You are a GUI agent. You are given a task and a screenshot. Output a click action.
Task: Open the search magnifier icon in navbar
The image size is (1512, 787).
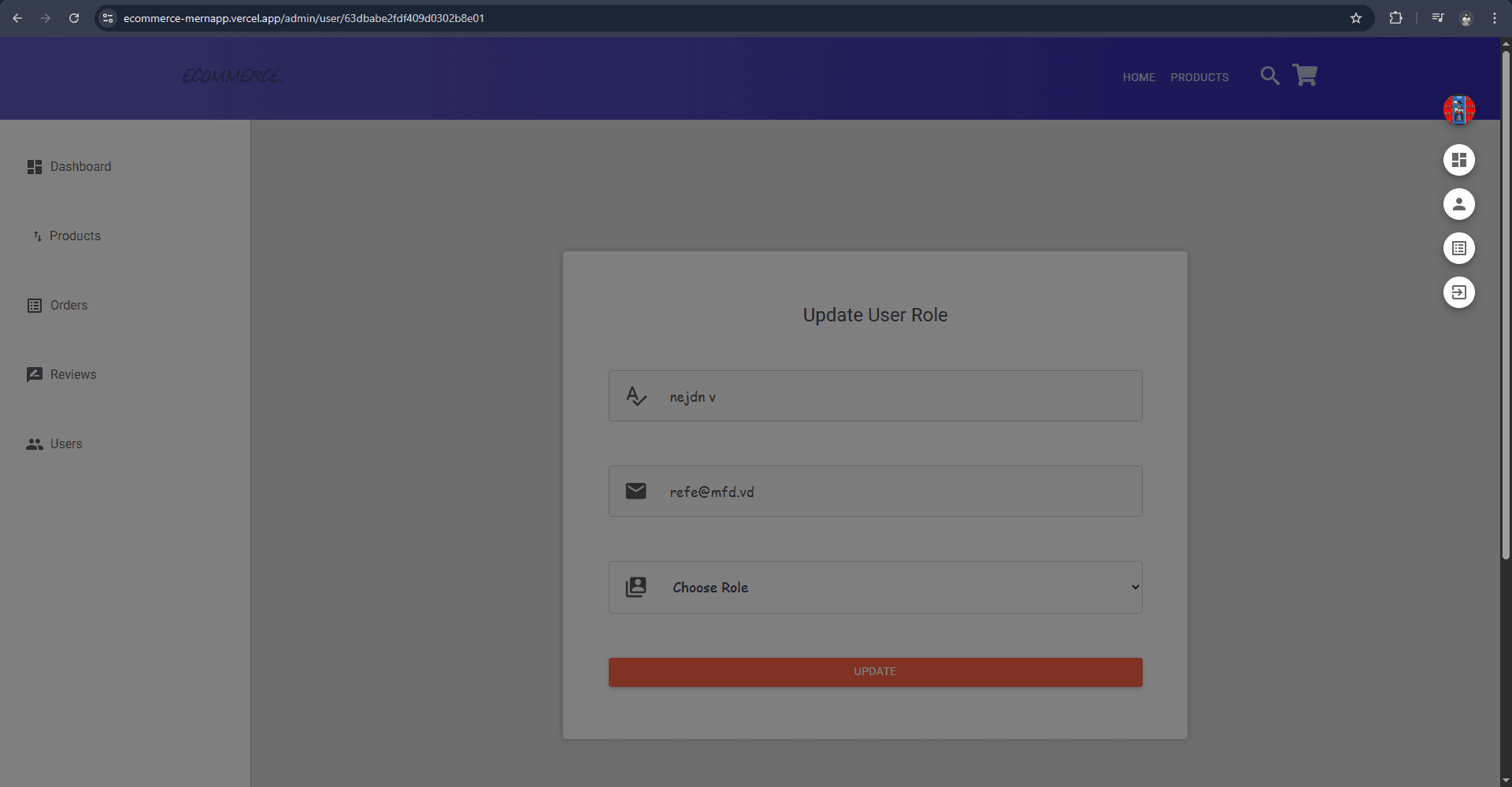1269,76
